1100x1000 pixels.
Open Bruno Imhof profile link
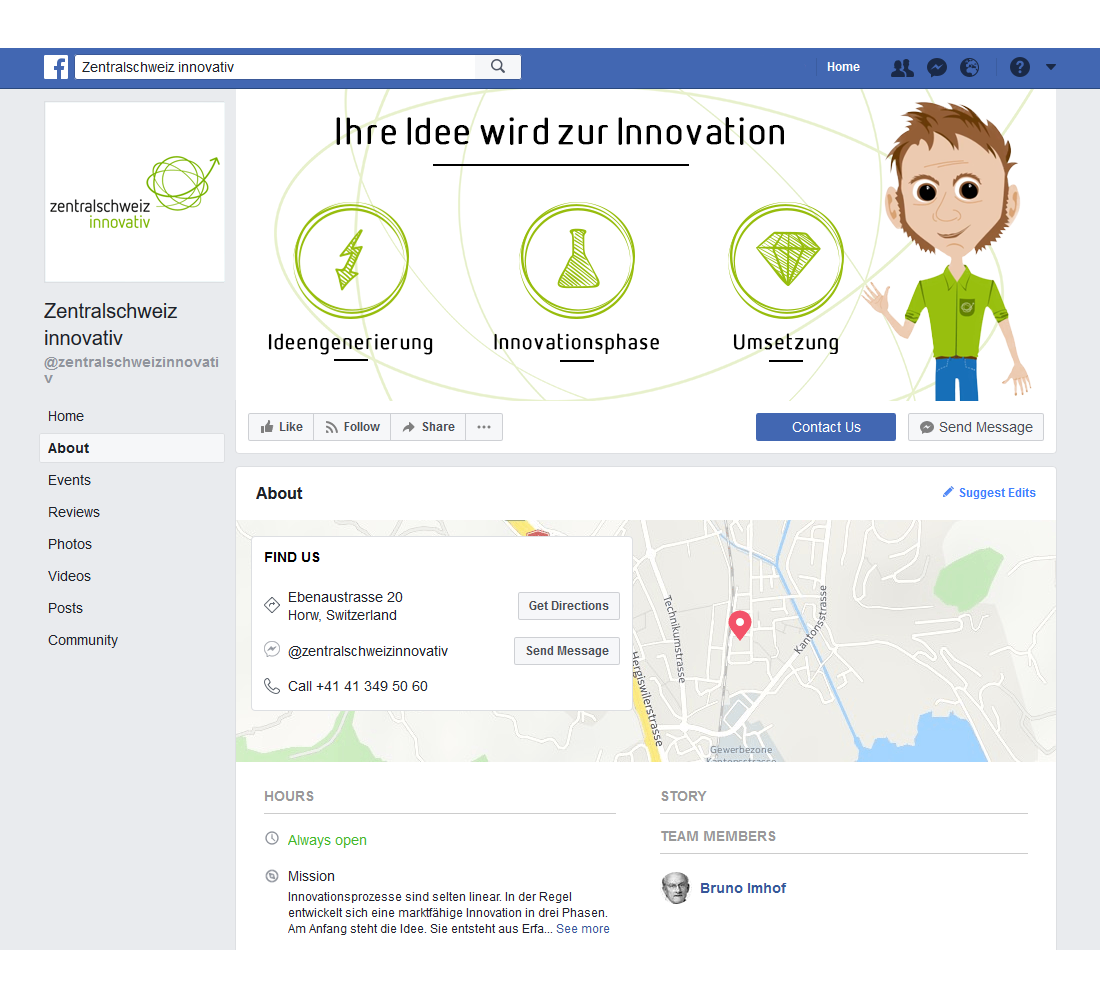(x=743, y=888)
